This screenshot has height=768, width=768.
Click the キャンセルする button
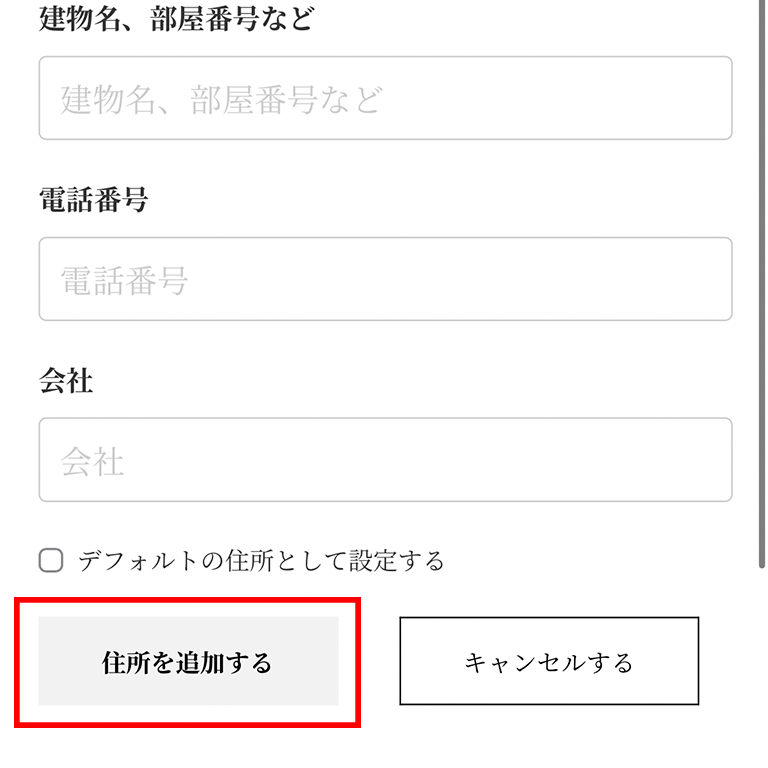coord(549,662)
